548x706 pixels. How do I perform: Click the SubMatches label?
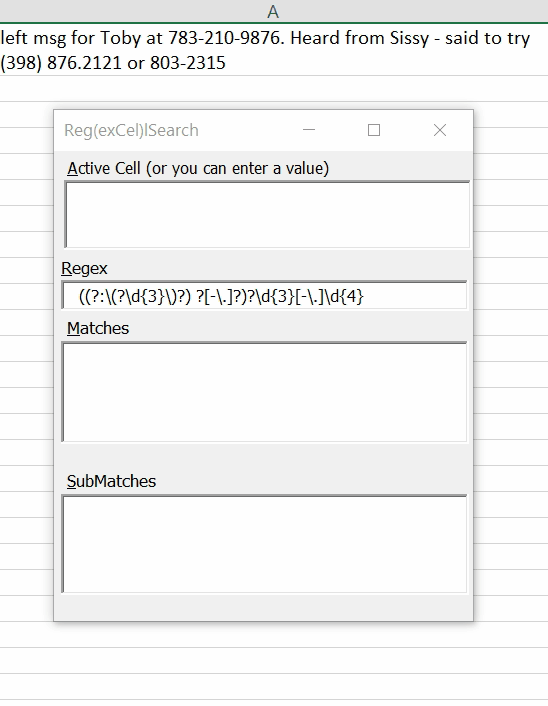tap(111, 481)
